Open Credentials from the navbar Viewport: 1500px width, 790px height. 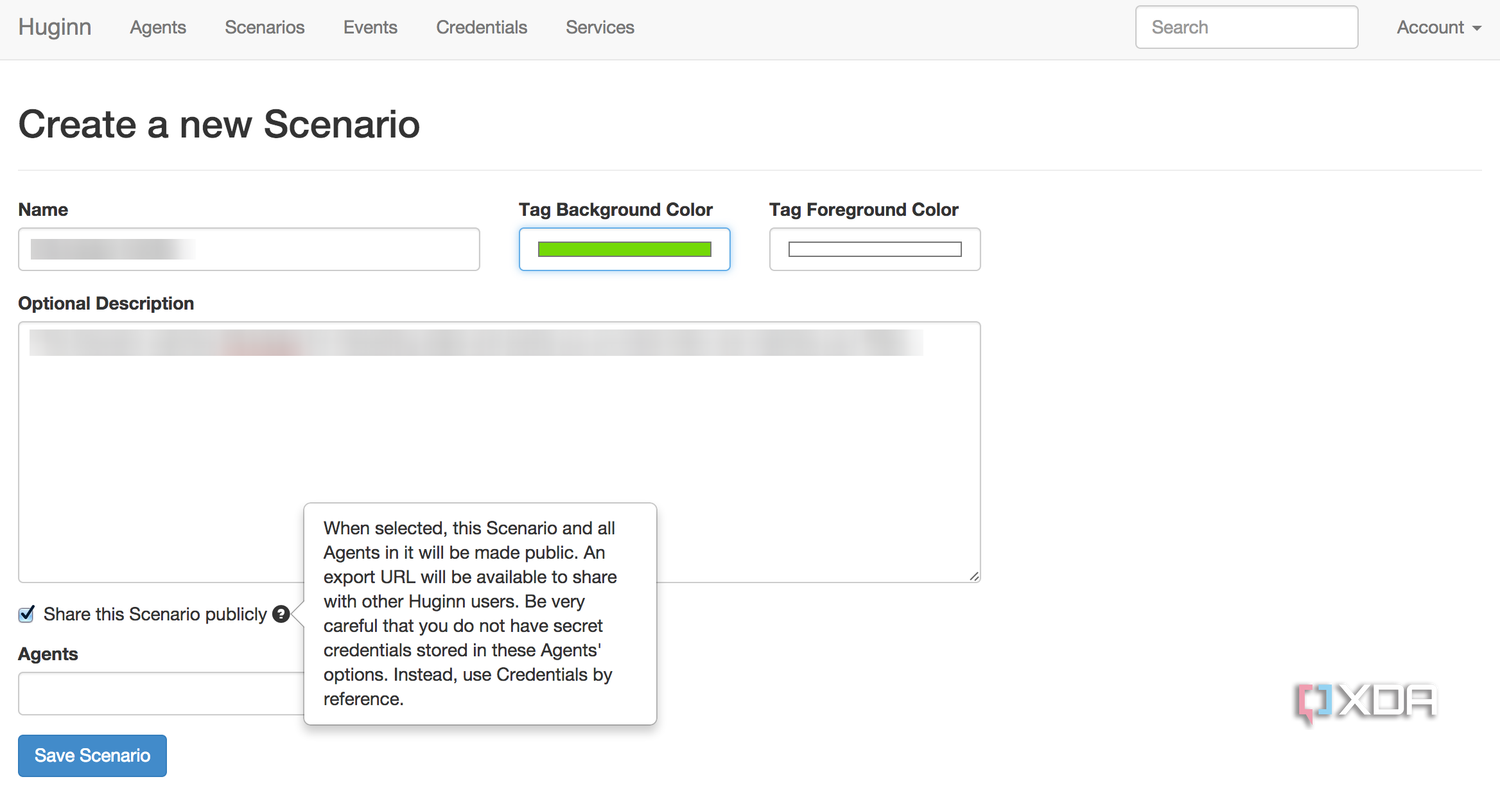pos(482,28)
